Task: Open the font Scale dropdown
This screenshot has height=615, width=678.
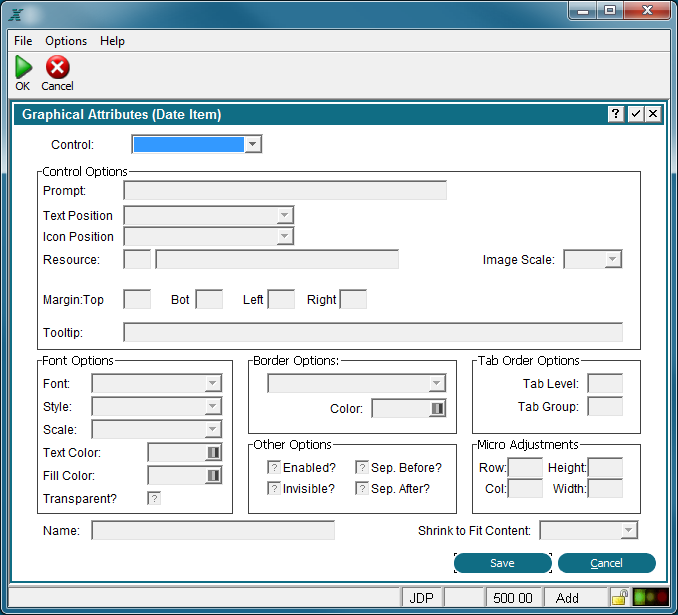Action: (x=212, y=429)
